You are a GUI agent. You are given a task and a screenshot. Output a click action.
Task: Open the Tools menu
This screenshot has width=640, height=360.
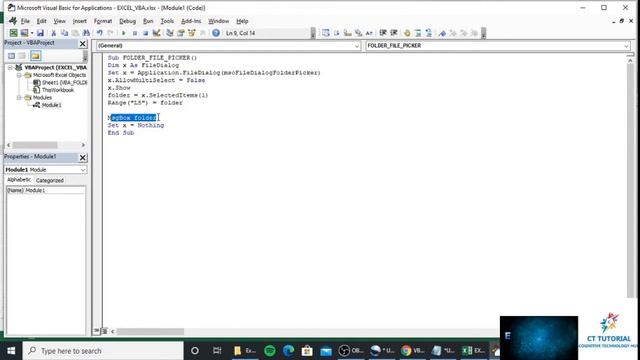pyautogui.click(x=167, y=21)
